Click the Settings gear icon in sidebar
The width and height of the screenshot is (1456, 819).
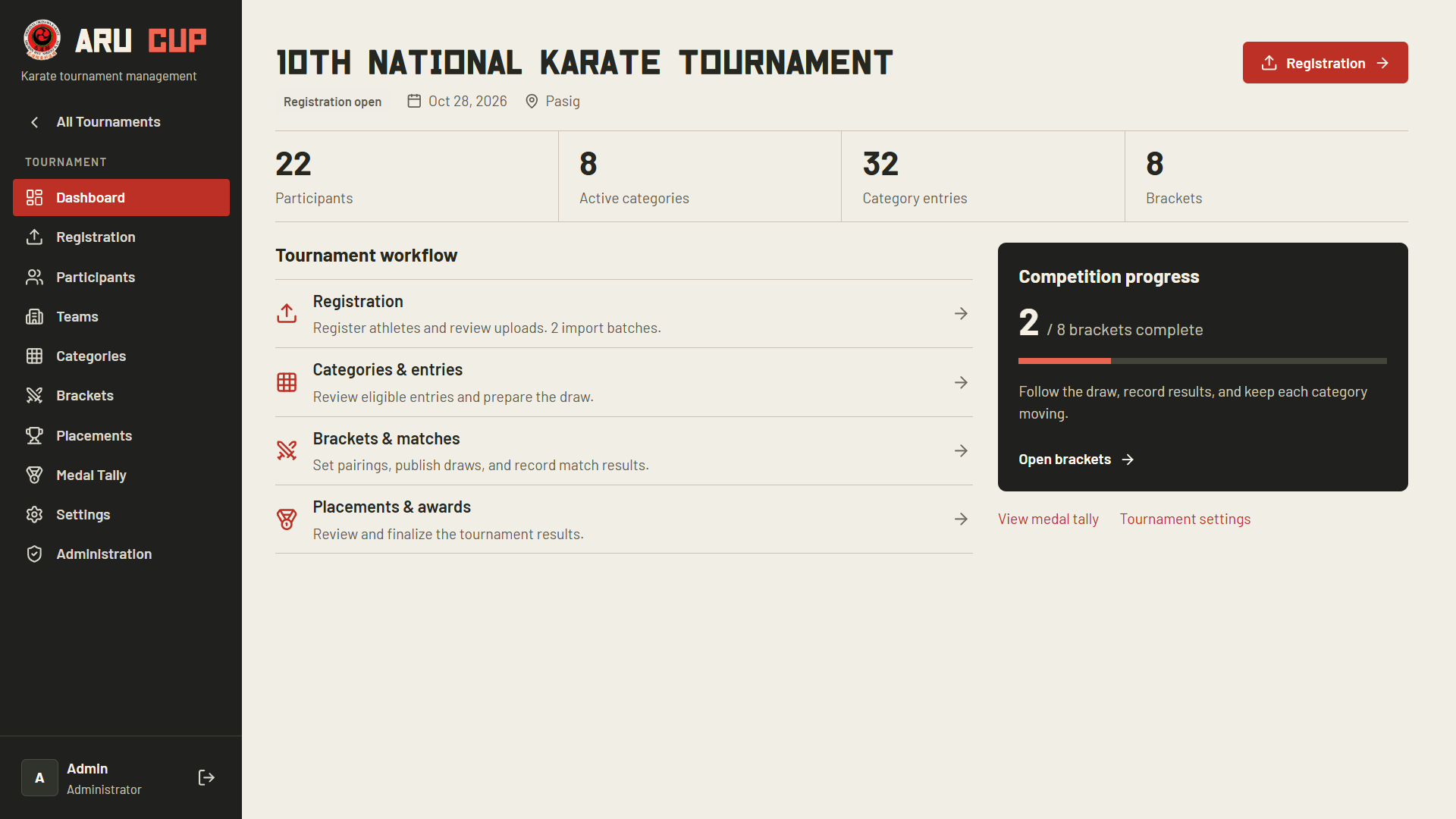pyautogui.click(x=34, y=515)
